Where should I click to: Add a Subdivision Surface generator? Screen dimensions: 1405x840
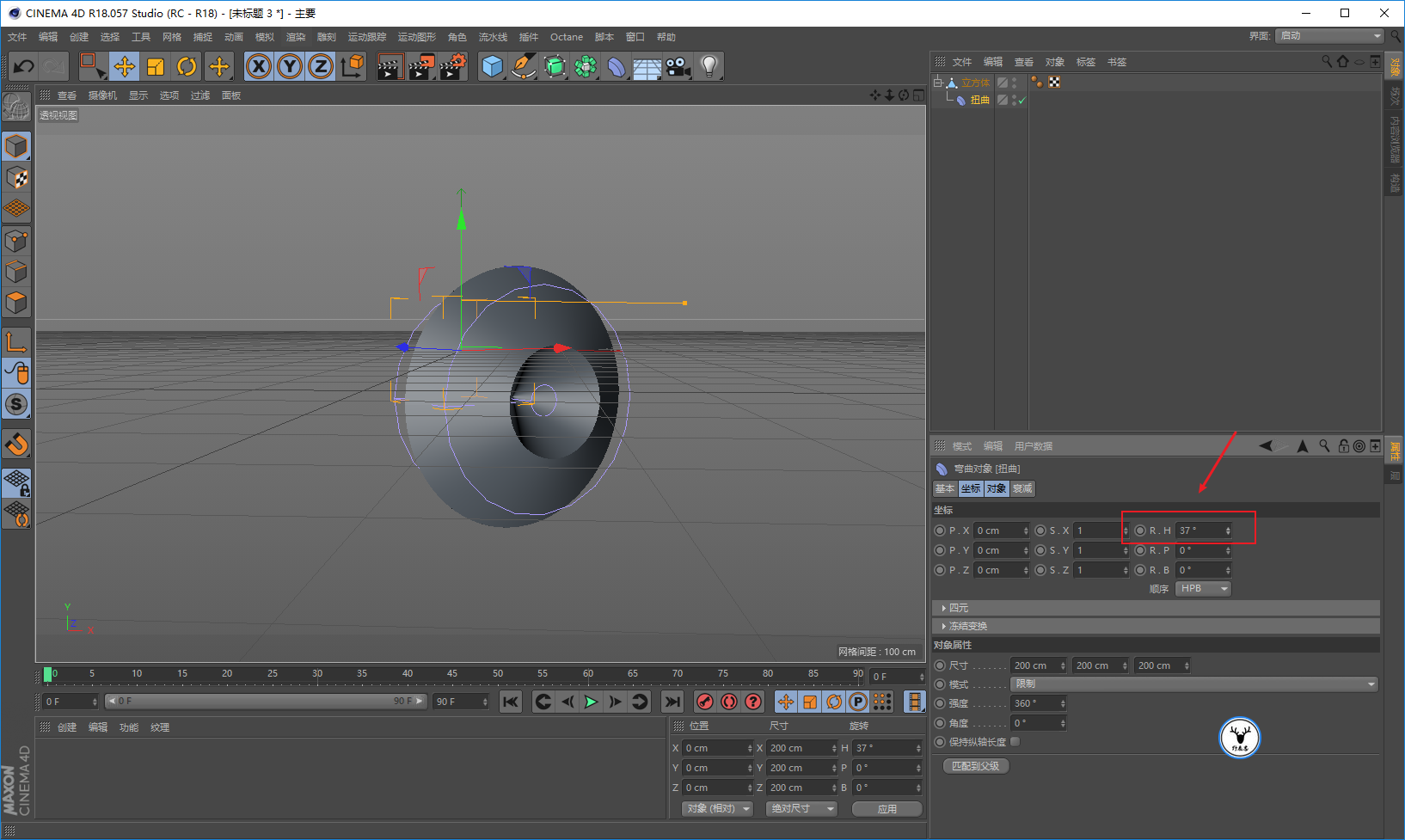[x=555, y=66]
